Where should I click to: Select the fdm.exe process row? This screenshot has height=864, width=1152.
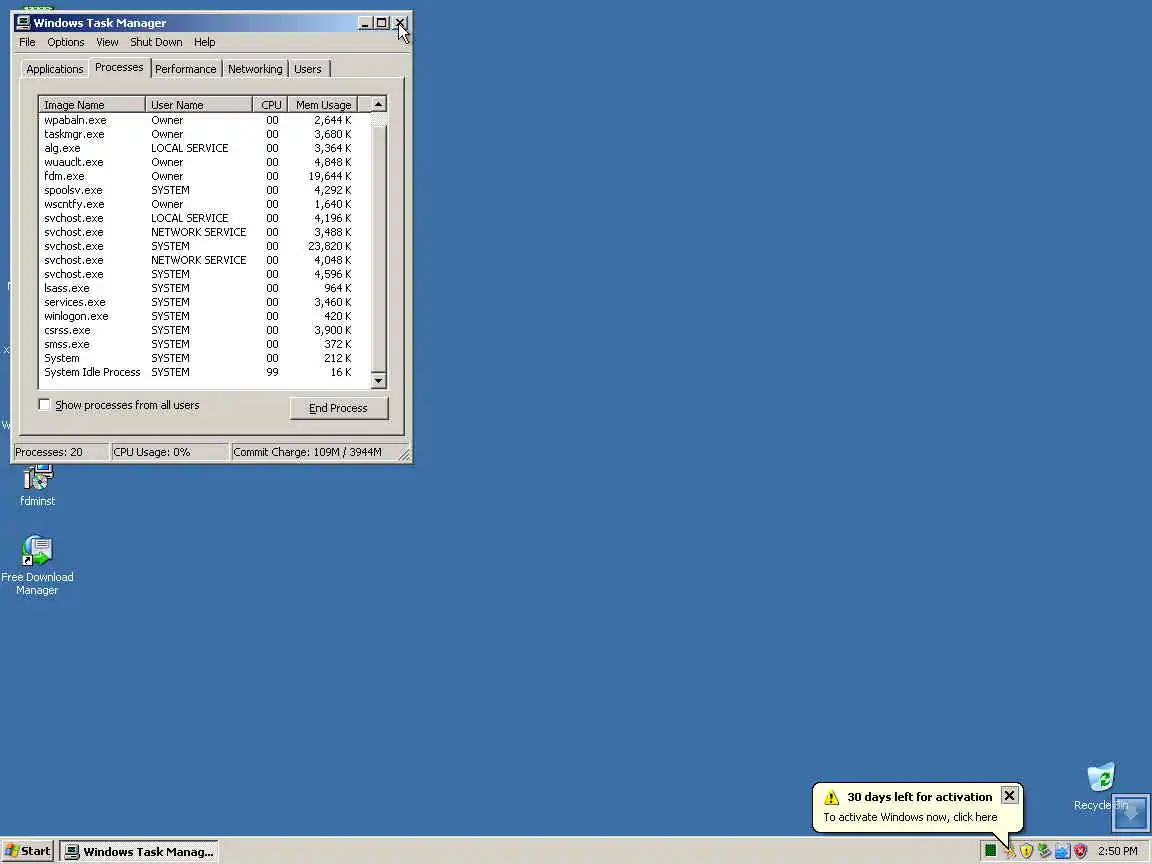pyautogui.click(x=205, y=176)
